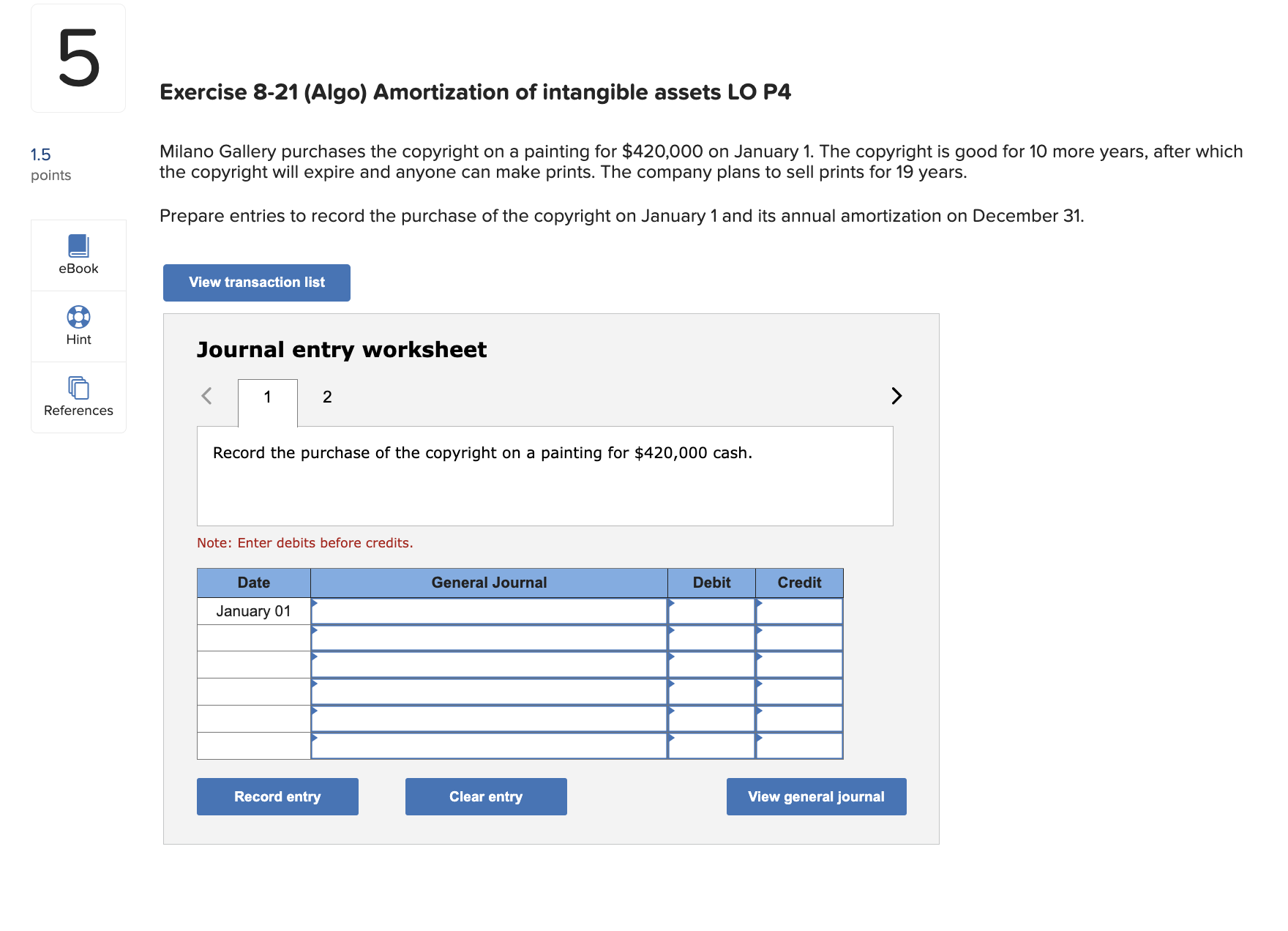Open the eBook resource
Screen dimensions: 1288x931
pos(78,254)
